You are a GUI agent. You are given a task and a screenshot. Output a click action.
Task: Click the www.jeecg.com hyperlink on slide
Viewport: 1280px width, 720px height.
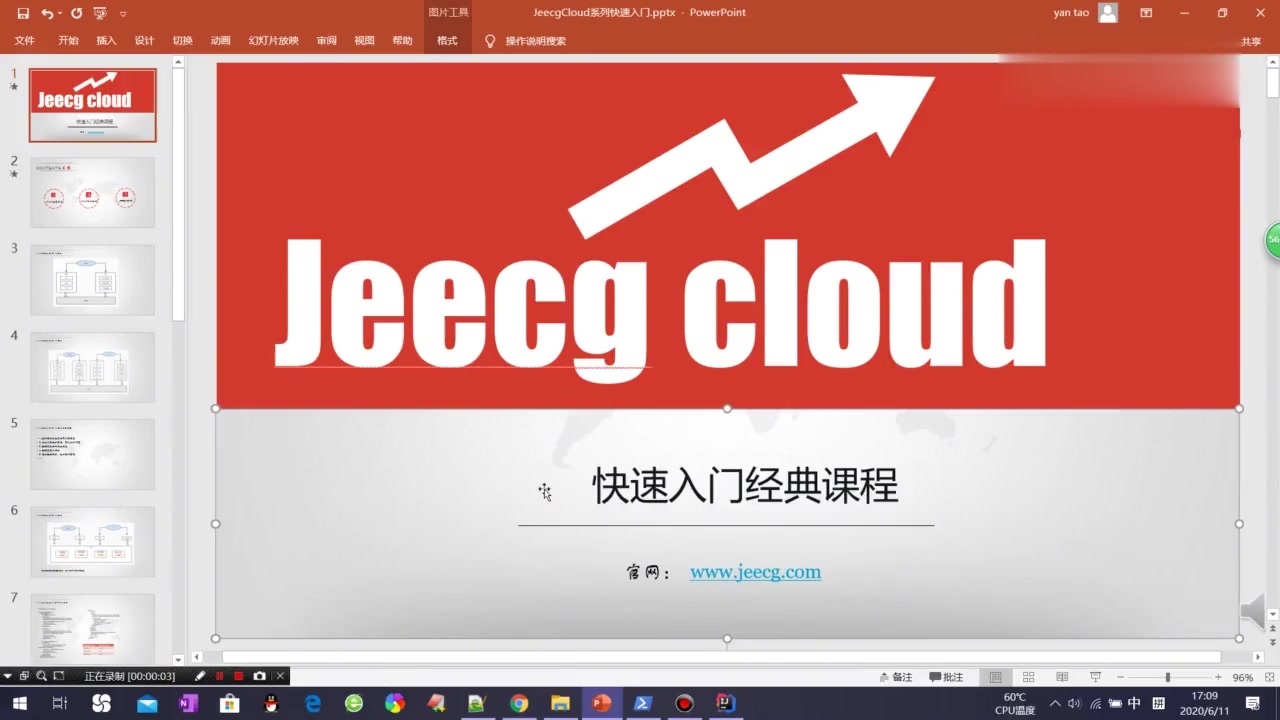pyautogui.click(x=755, y=572)
